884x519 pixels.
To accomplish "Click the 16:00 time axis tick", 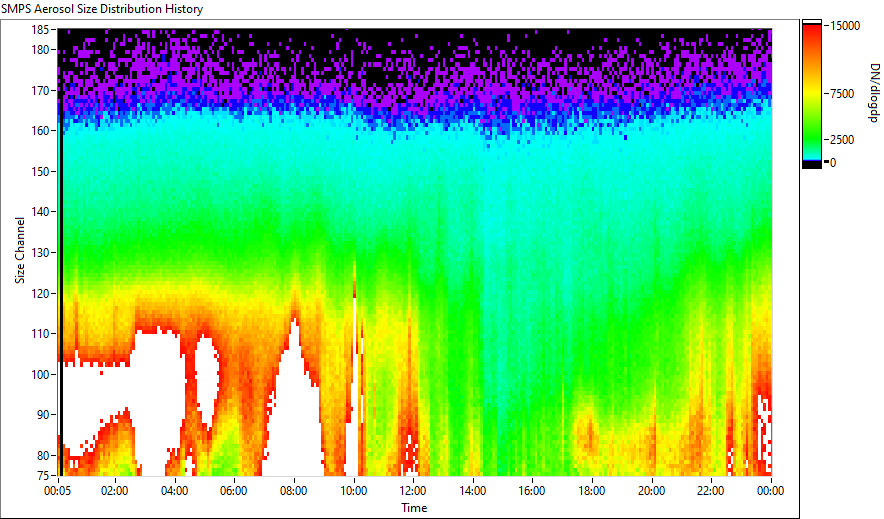I will click(532, 491).
